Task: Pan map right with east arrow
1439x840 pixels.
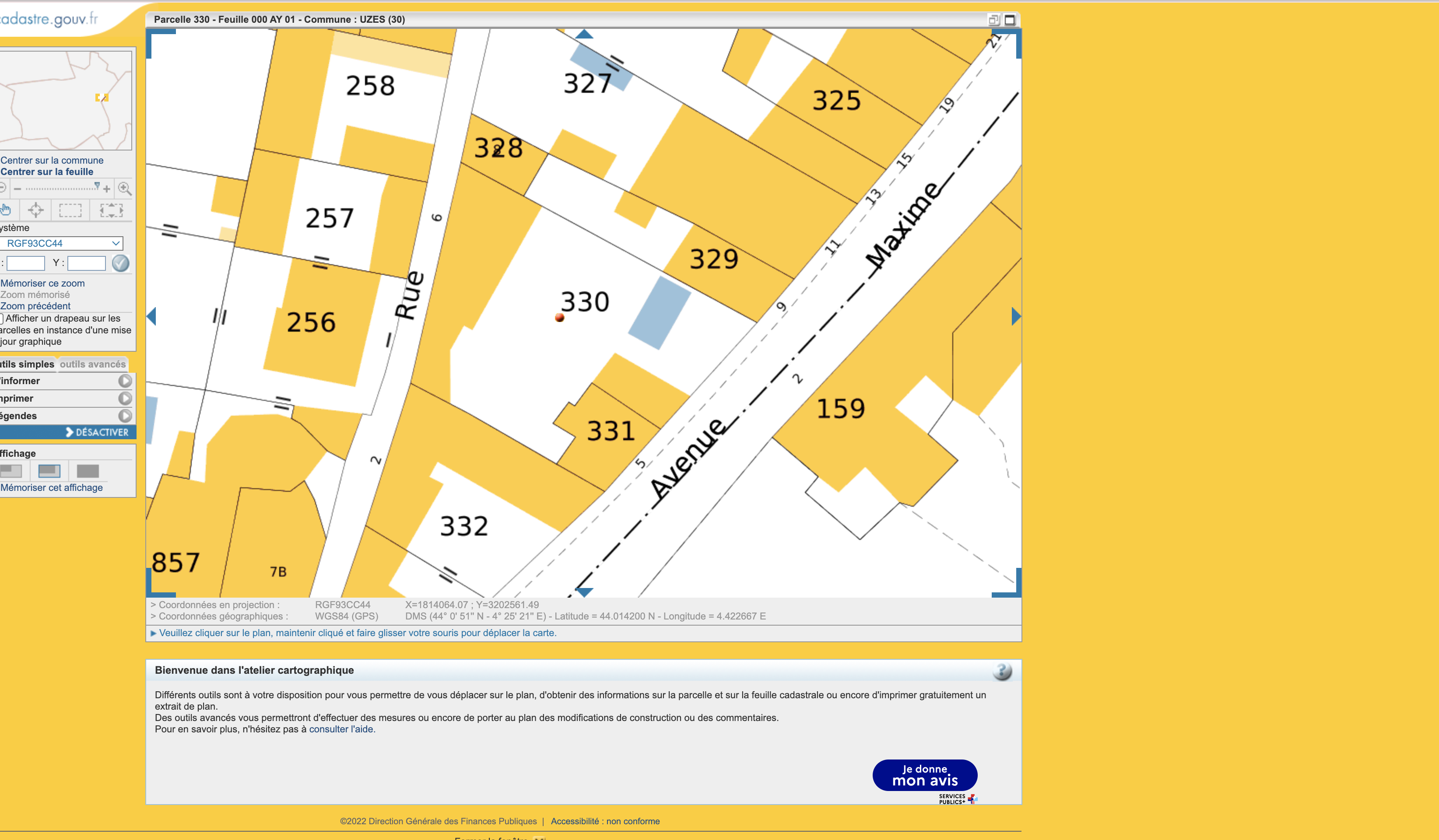Action: click(x=1015, y=316)
